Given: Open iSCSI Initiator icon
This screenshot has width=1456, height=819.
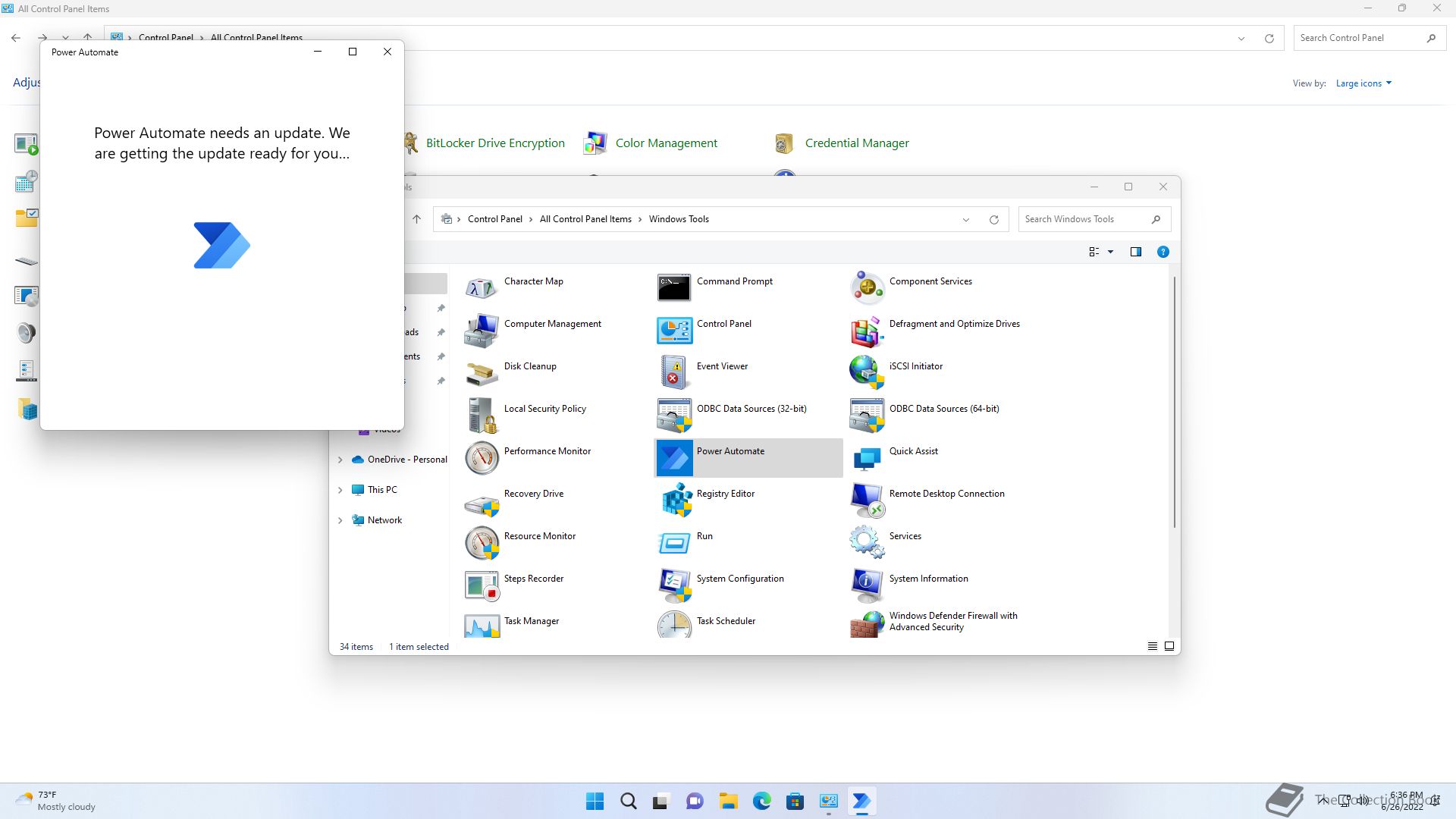Looking at the screenshot, I should point(867,373).
